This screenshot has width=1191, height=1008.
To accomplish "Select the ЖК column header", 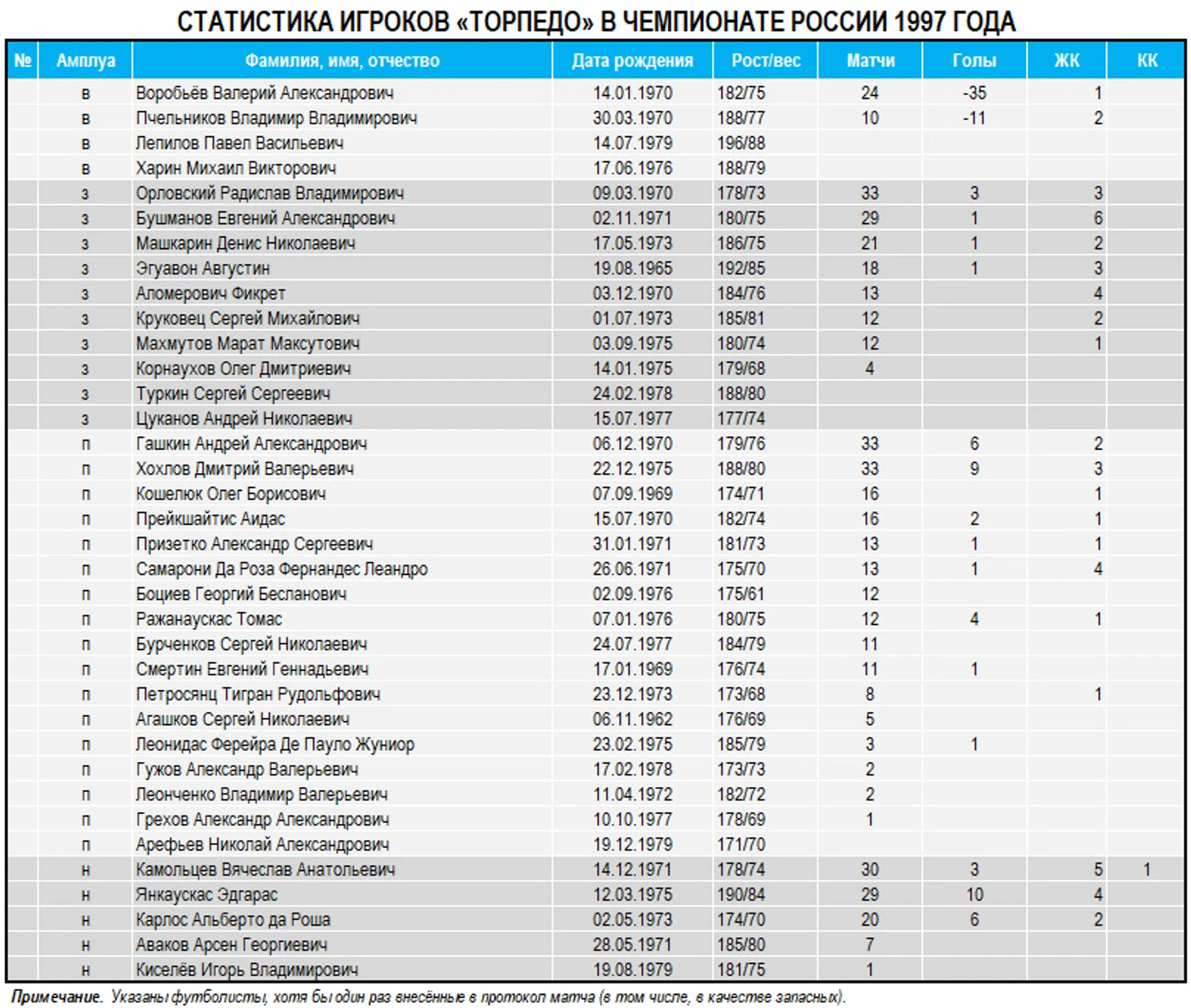I will click(x=1067, y=60).
